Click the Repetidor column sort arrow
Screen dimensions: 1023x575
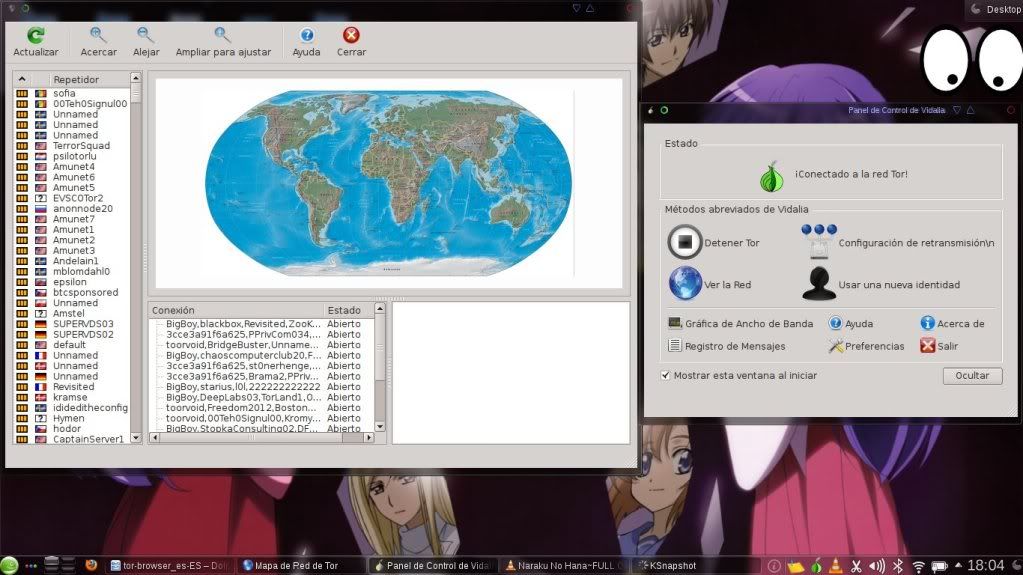pyautogui.click(x=22, y=79)
